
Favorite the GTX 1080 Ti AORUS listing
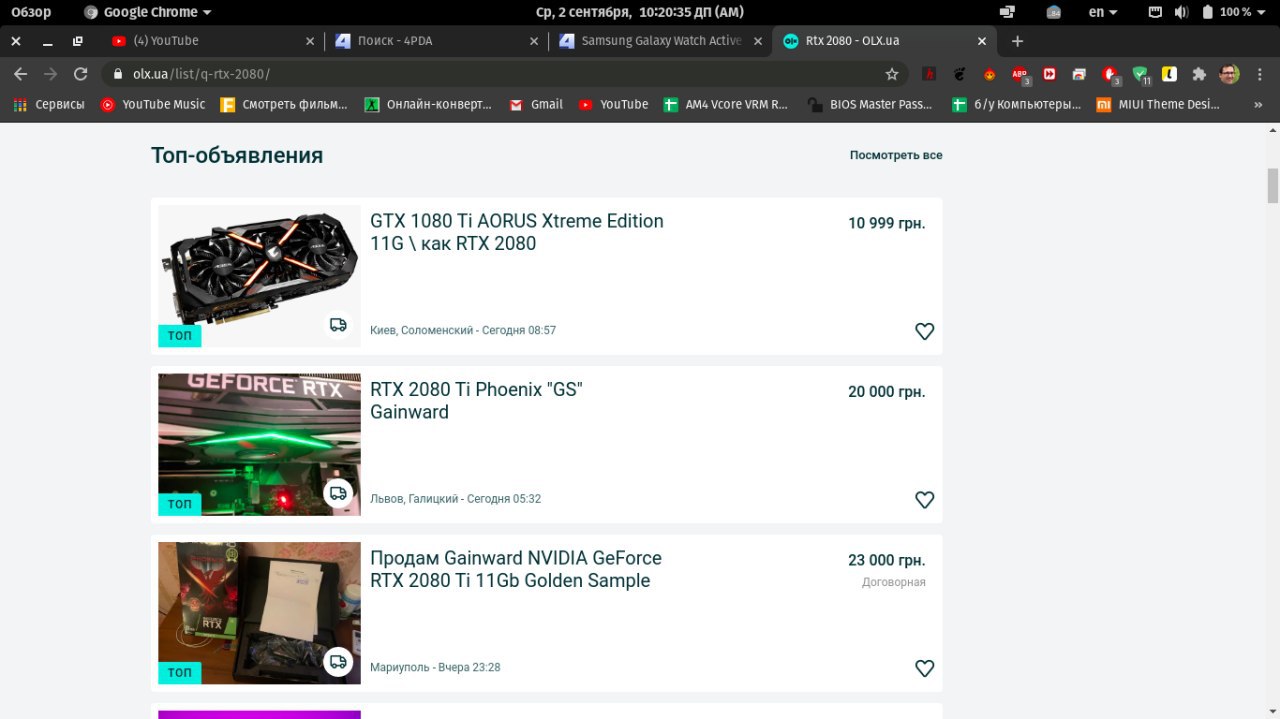(x=925, y=331)
